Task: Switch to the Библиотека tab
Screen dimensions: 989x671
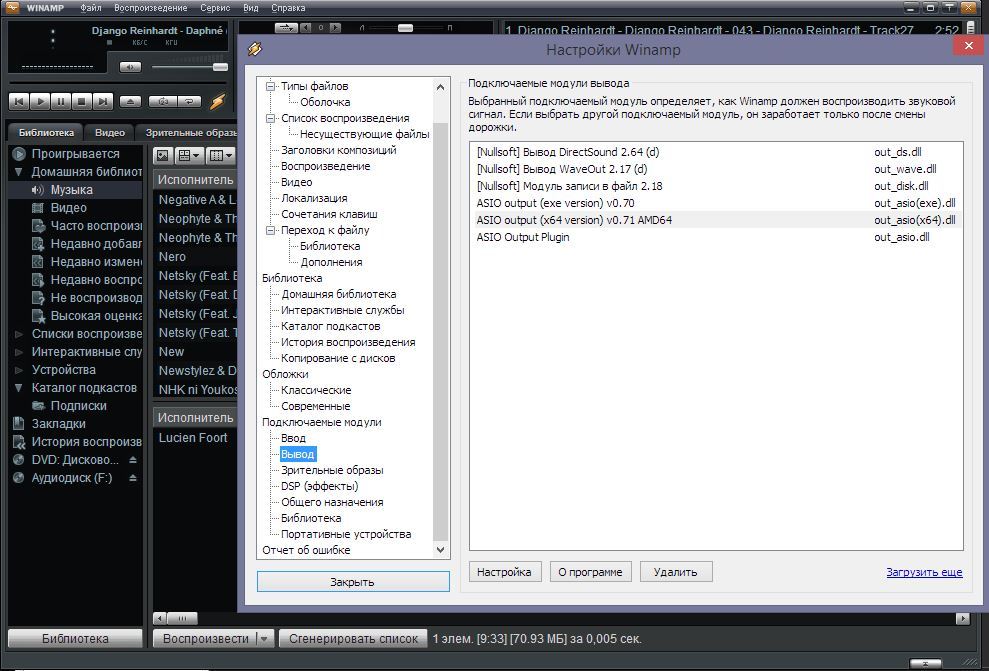Action: [x=46, y=132]
